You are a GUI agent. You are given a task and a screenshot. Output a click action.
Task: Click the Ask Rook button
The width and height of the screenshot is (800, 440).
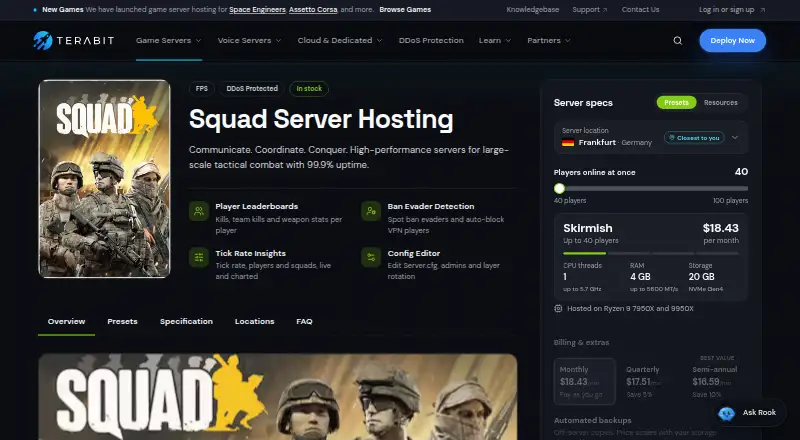click(749, 412)
